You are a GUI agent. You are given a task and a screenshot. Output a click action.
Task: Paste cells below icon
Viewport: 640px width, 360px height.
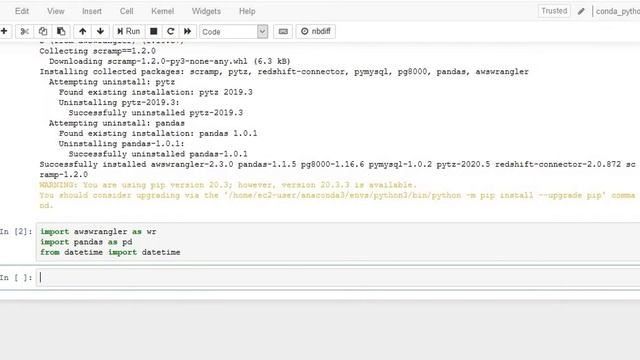point(61,31)
